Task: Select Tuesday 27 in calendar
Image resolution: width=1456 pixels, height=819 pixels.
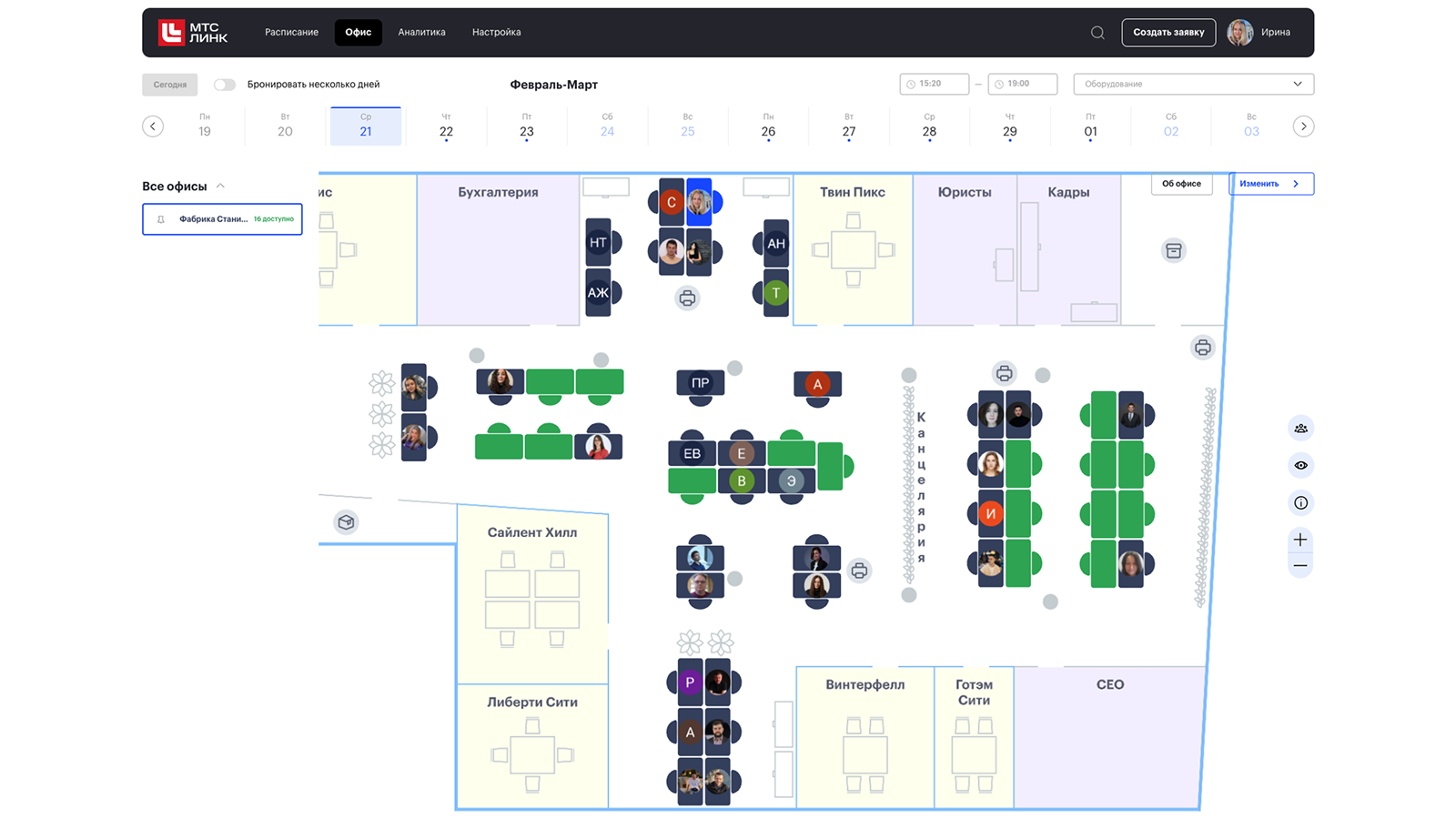Action: pyautogui.click(x=849, y=126)
